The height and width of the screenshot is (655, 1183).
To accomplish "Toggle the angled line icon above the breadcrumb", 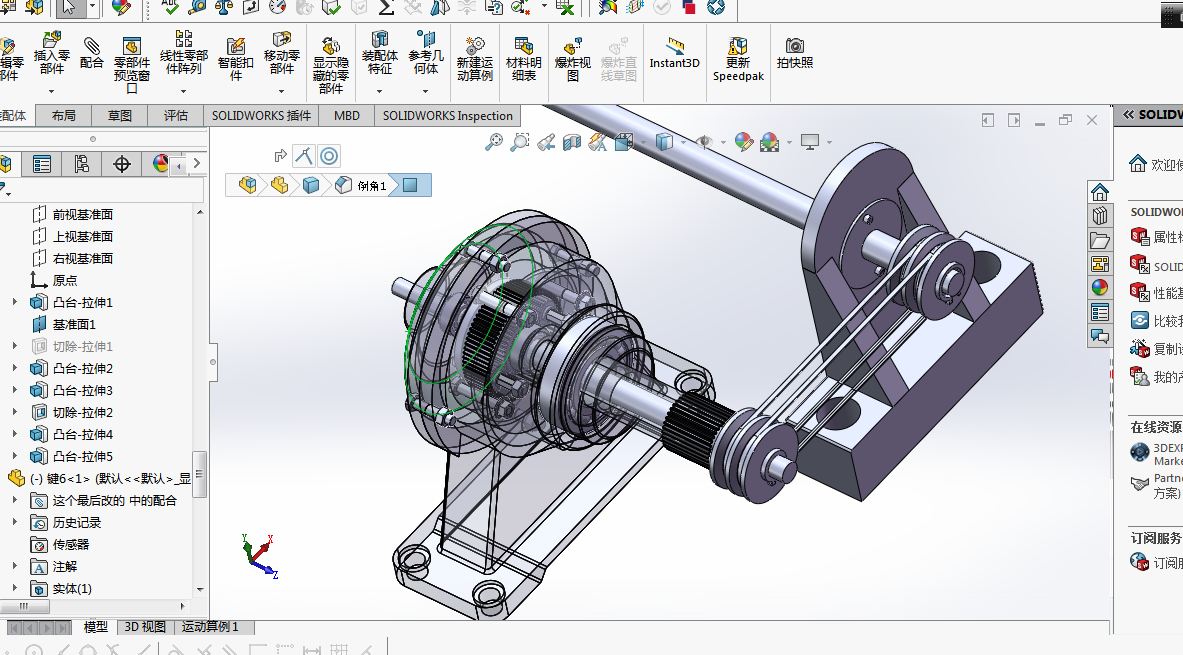I will [x=303, y=156].
